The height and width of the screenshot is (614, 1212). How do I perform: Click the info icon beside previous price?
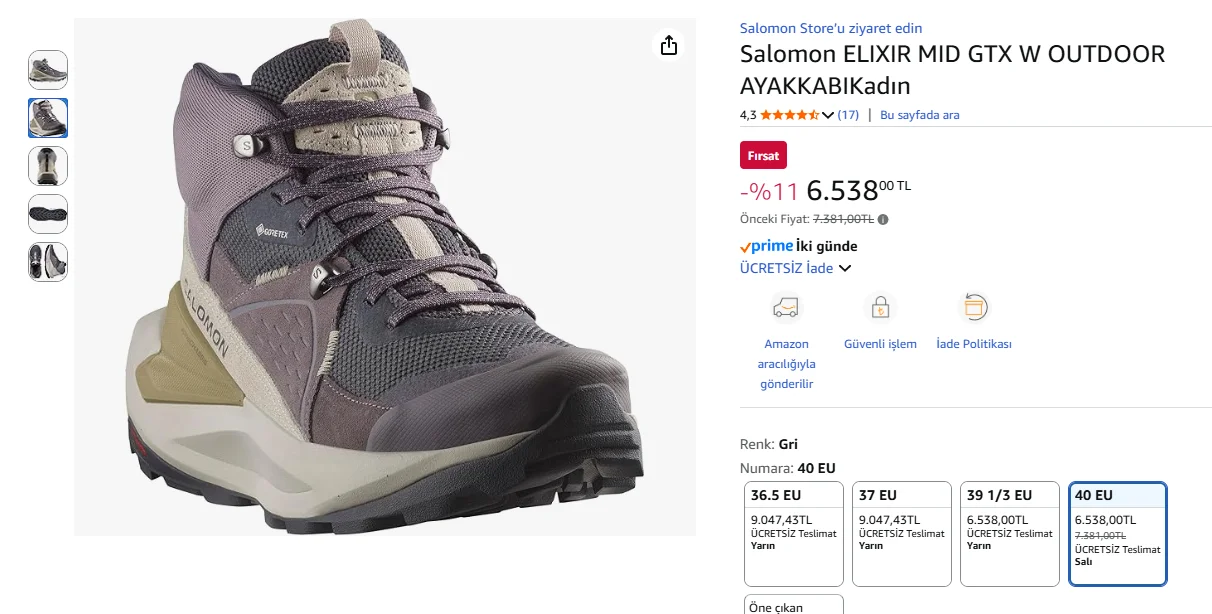tap(883, 220)
